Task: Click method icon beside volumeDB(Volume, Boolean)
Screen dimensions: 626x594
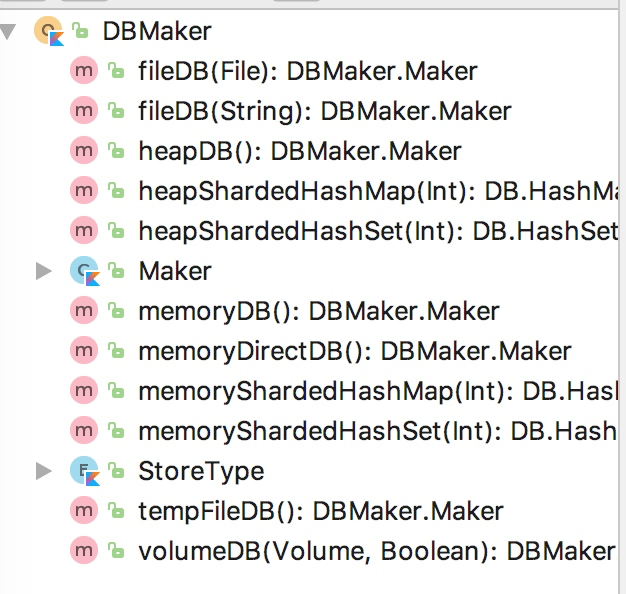Action: (84, 550)
